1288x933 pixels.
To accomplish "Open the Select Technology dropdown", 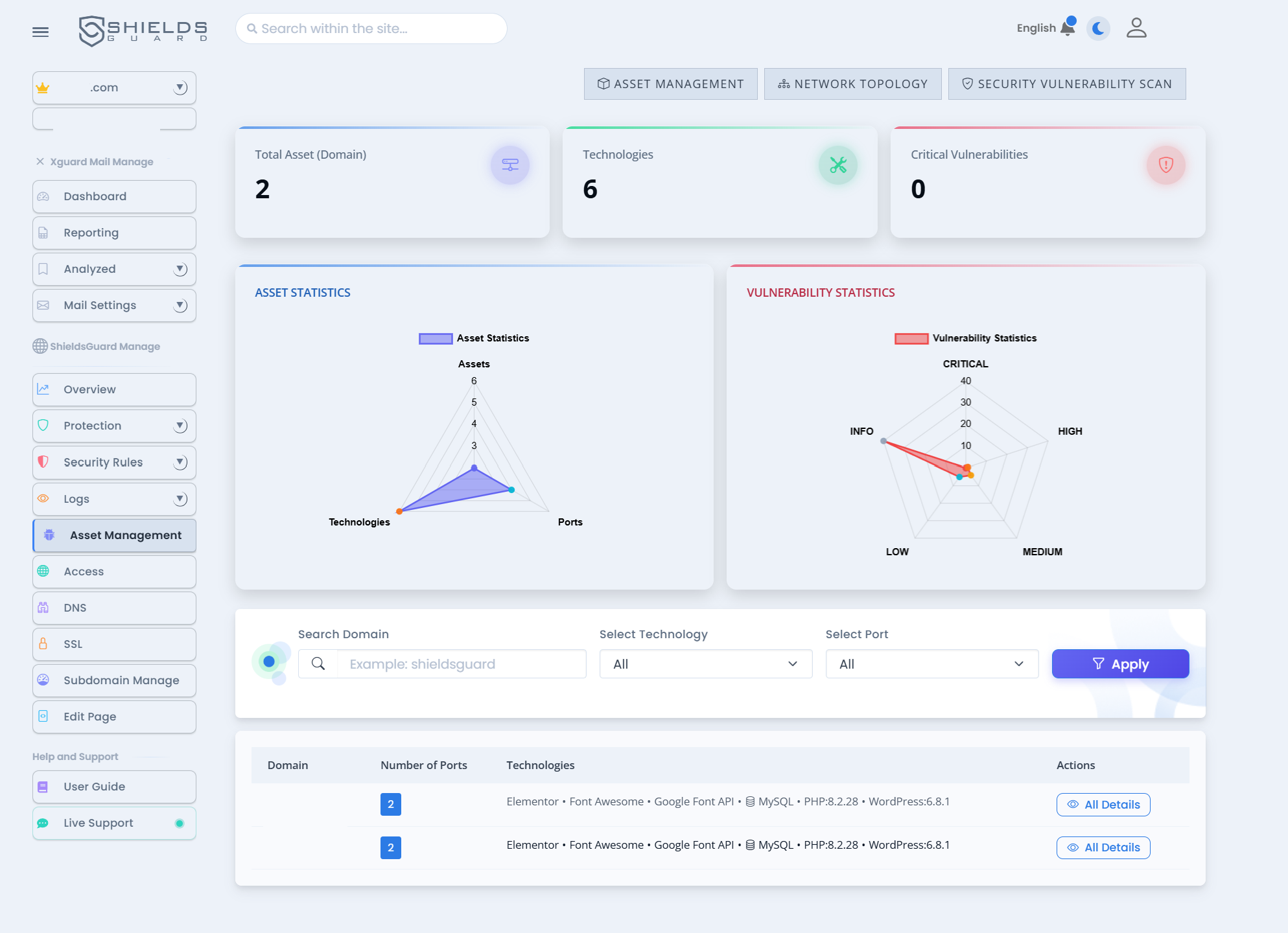I will pos(705,663).
